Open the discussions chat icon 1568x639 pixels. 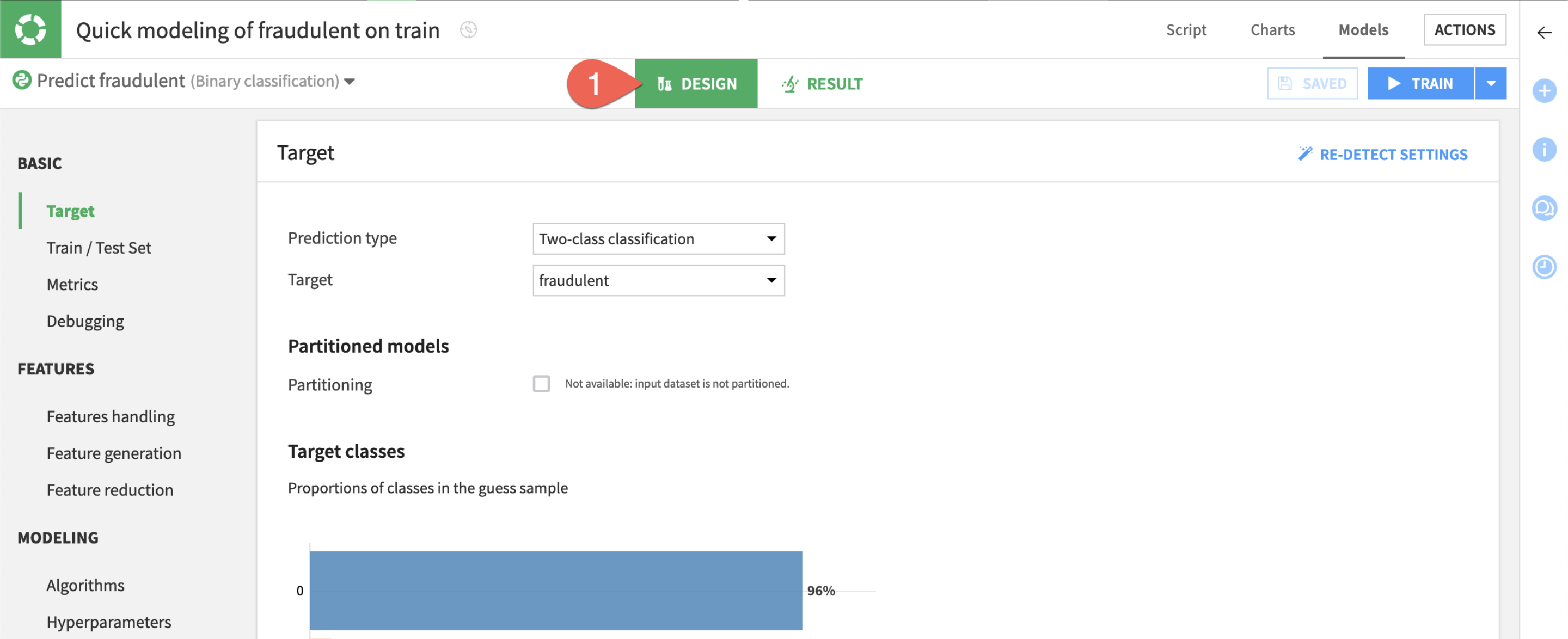[x=1543, y=208]
